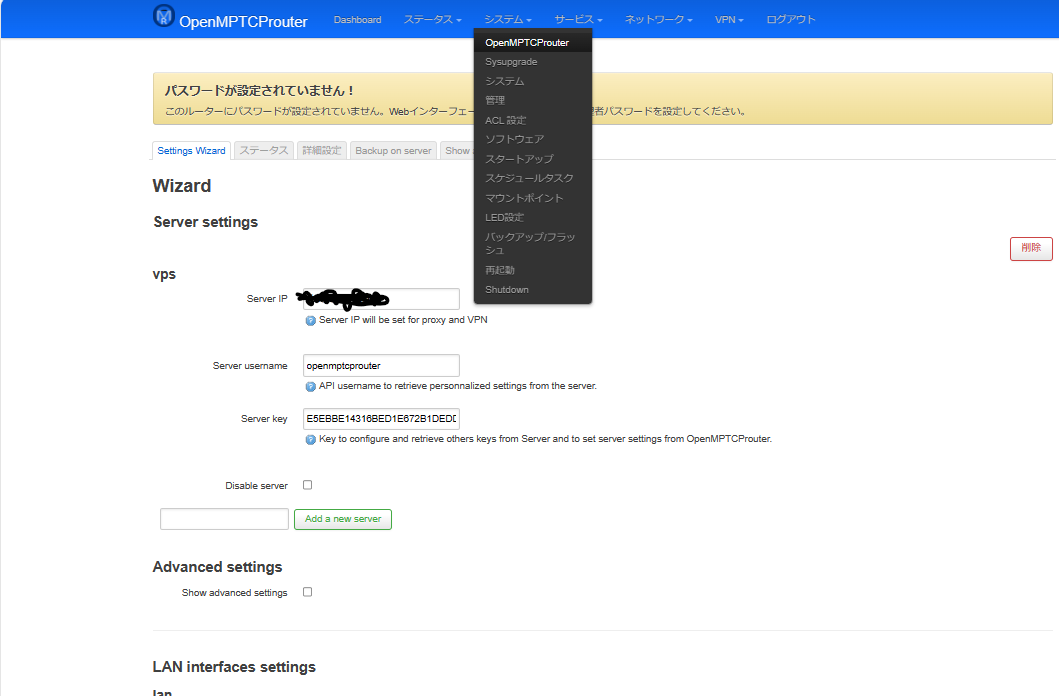The width and height of the screenshot is (1059, 696).
Task: Choose 再起動 from system menu
Action: pos(533,270)
